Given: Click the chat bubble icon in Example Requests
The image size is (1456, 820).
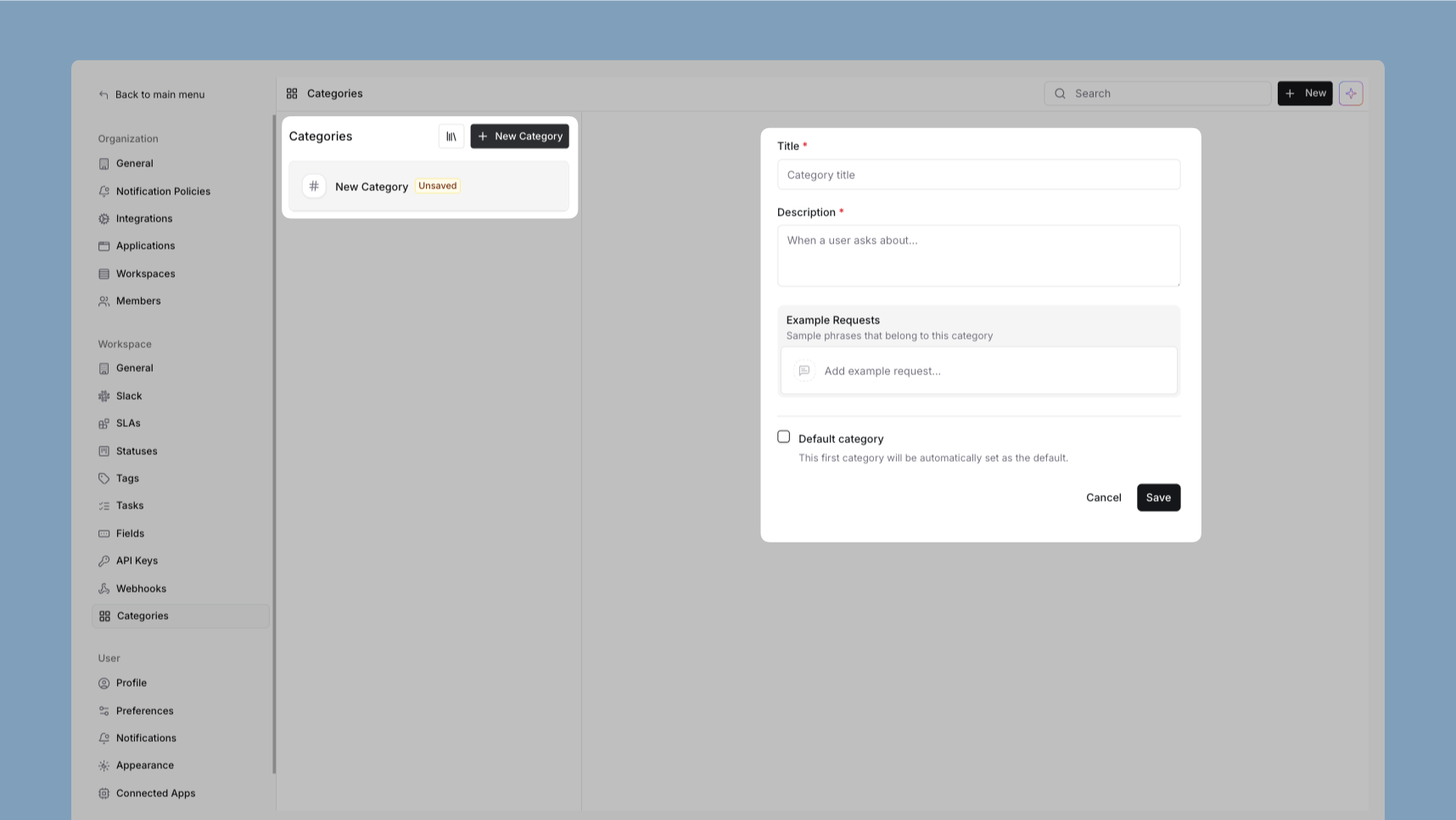Looking at the screenshot, I should pos(804,371).
